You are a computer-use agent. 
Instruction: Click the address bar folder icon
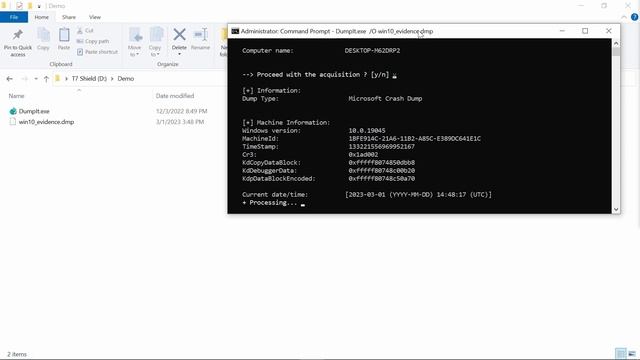57,78
